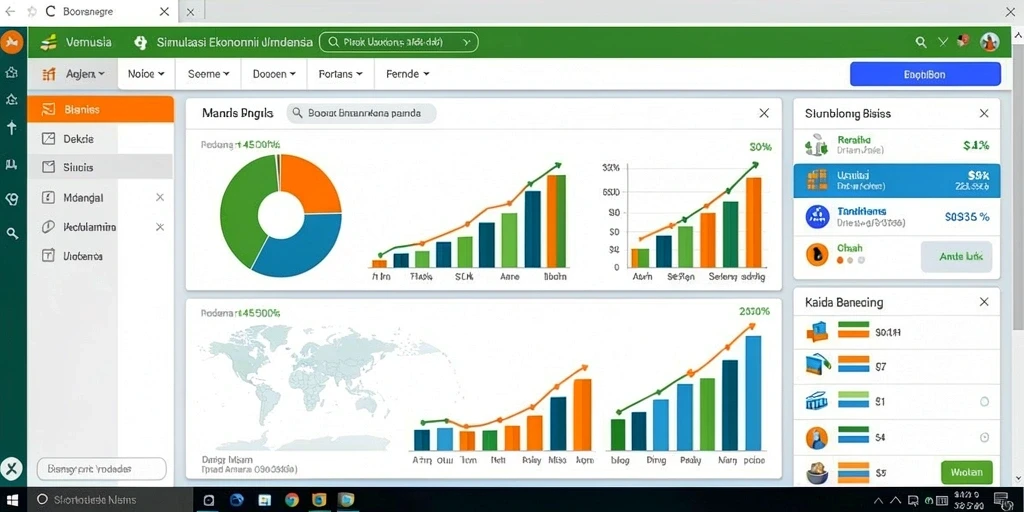1024x512 pixels.
Task: Toggle the round indicator on the $4 row
Action: (x=985, y=438)
